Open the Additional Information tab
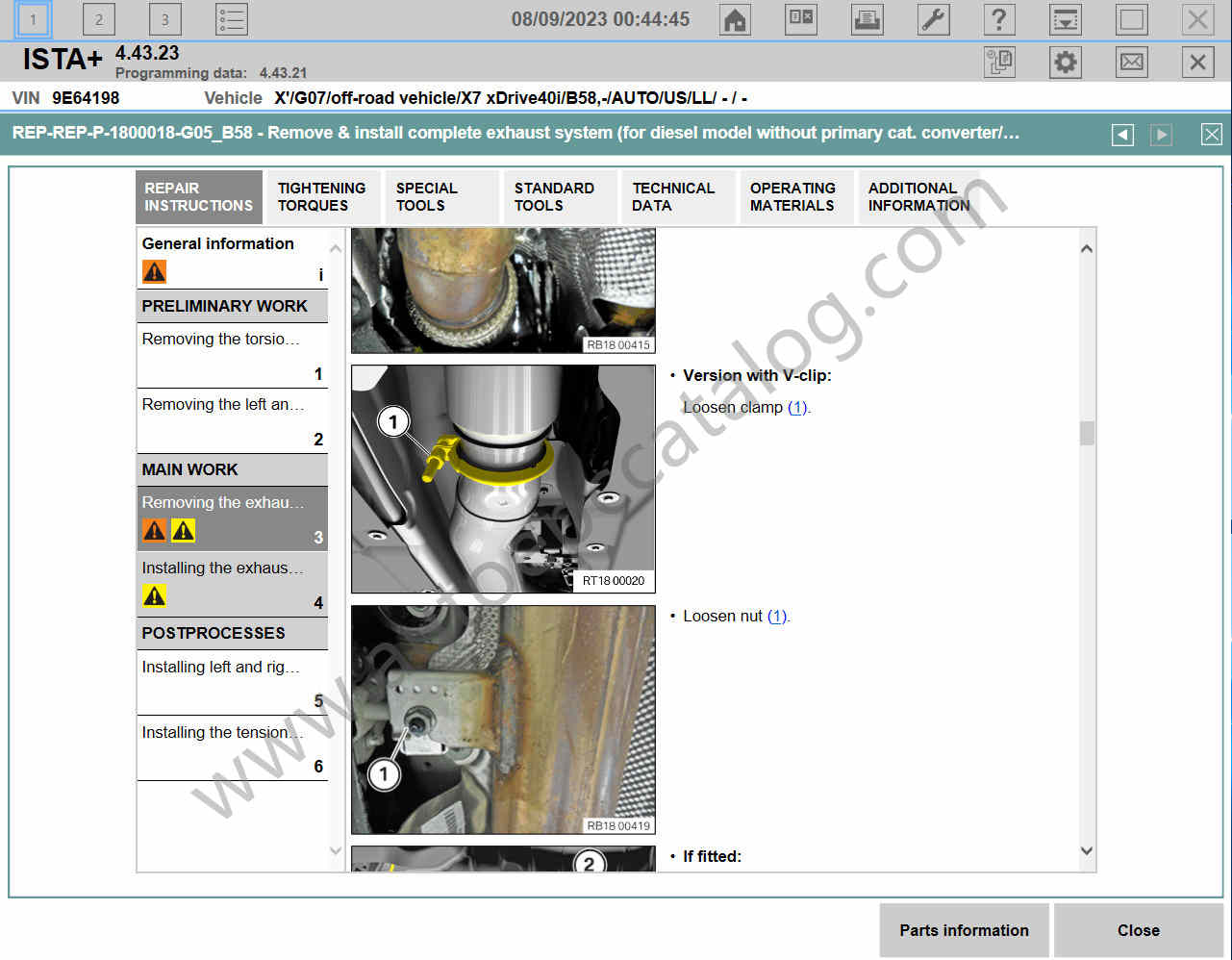Viewport: 1232px width, 960px height. click(918, 197)
